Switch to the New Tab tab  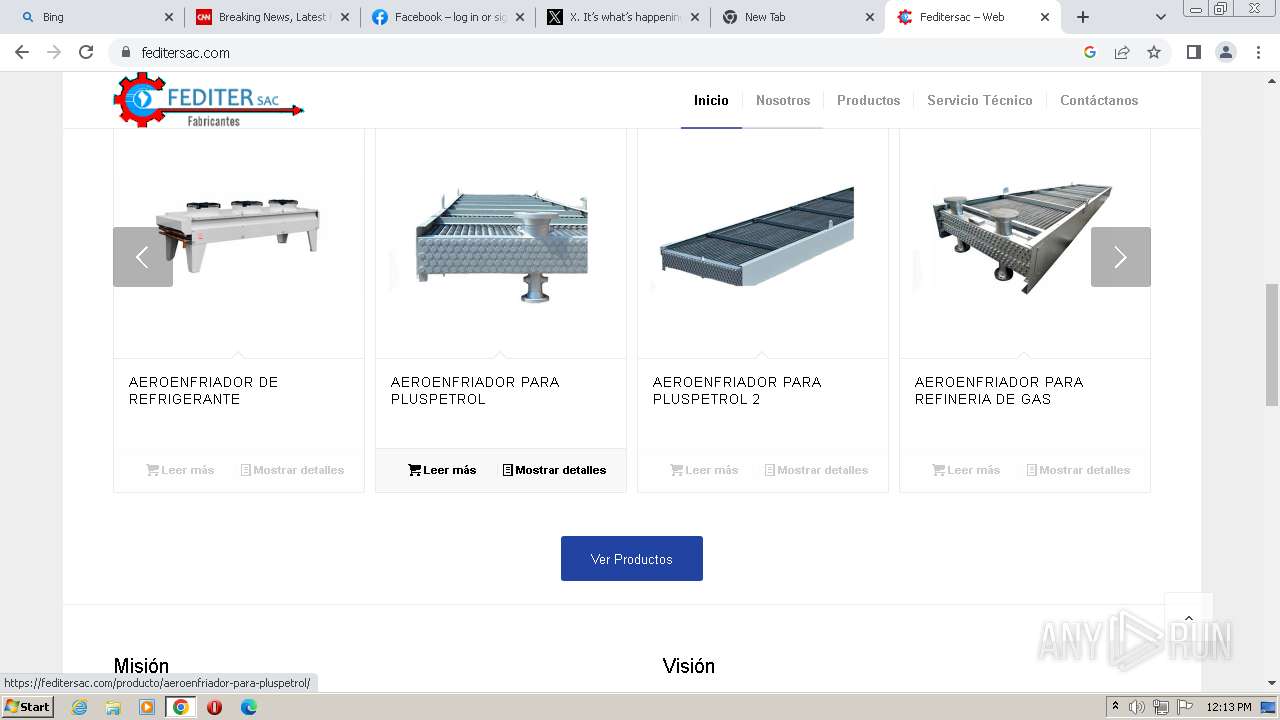(x=798, y=17)
